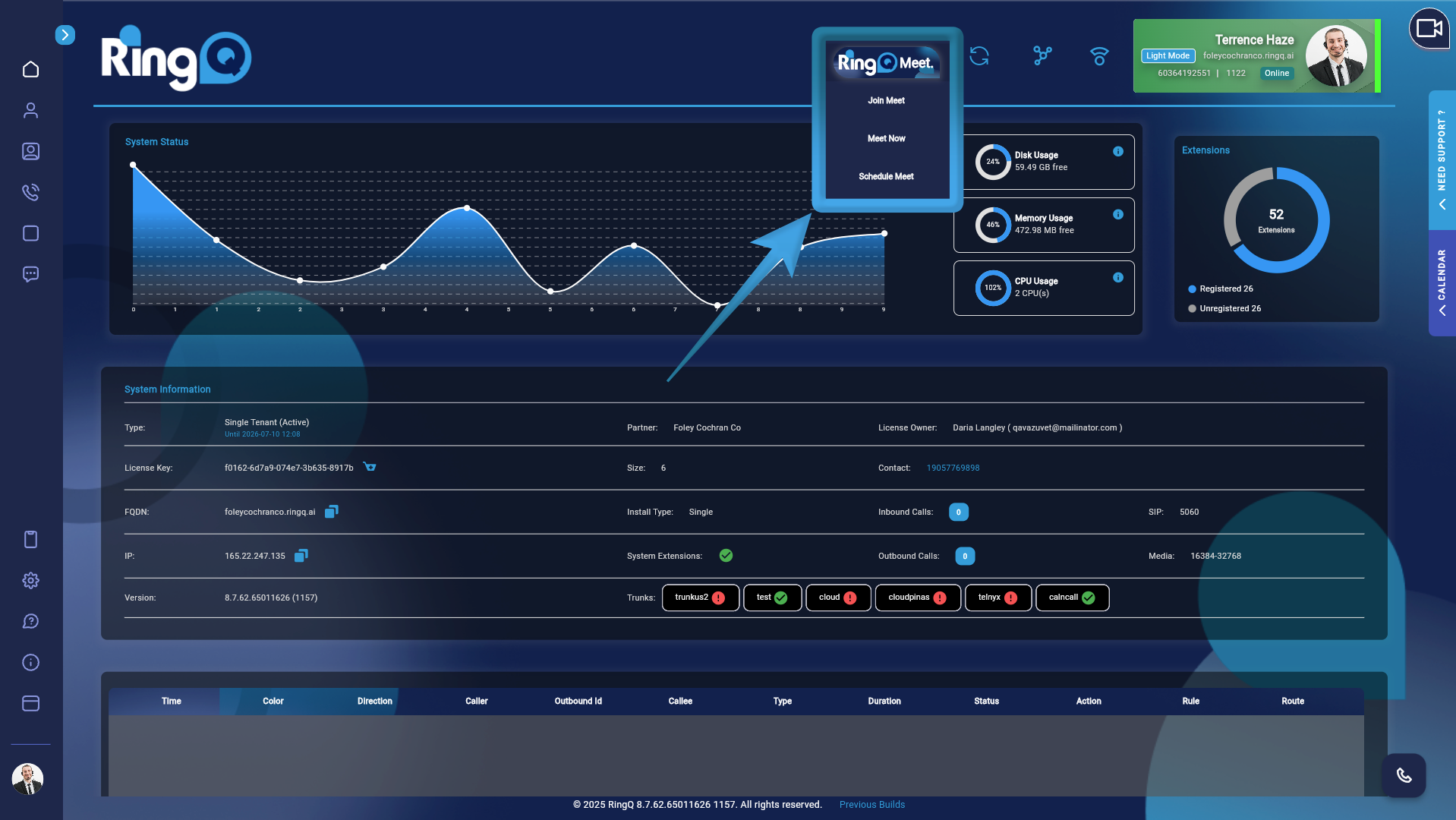Expand the Need Support side panel
This screenshot has height=820, width=1456.
tap(1442, 159)
